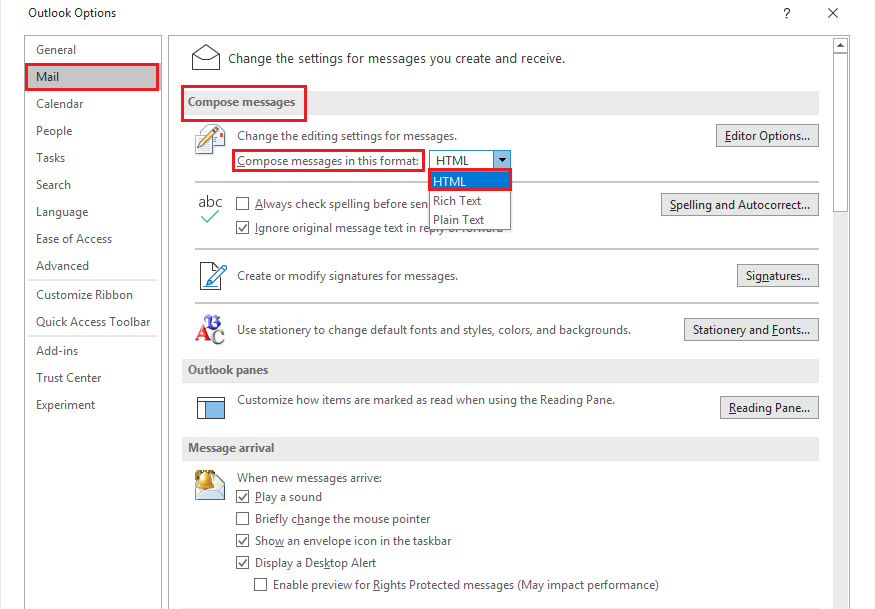Viewport: 875px width, 609px height.
Task: Open the People options category
Action: [93, 131]
